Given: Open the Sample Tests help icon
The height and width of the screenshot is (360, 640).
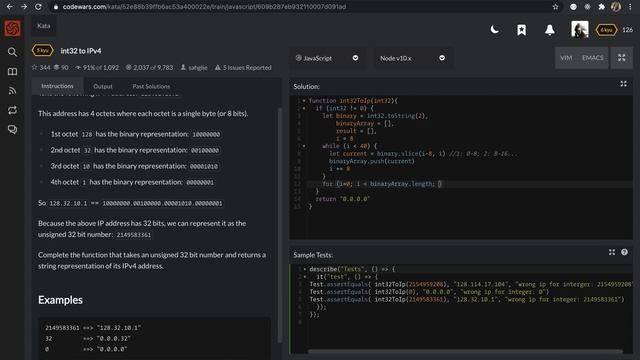Looking at the screenshot, I should coord(624,252).
